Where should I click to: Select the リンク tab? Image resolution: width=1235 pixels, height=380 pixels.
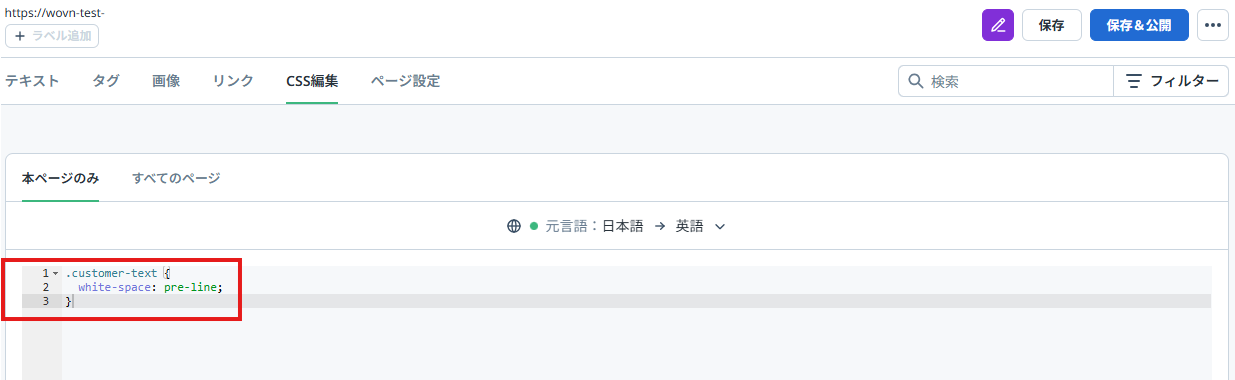[x=233, y=81]
